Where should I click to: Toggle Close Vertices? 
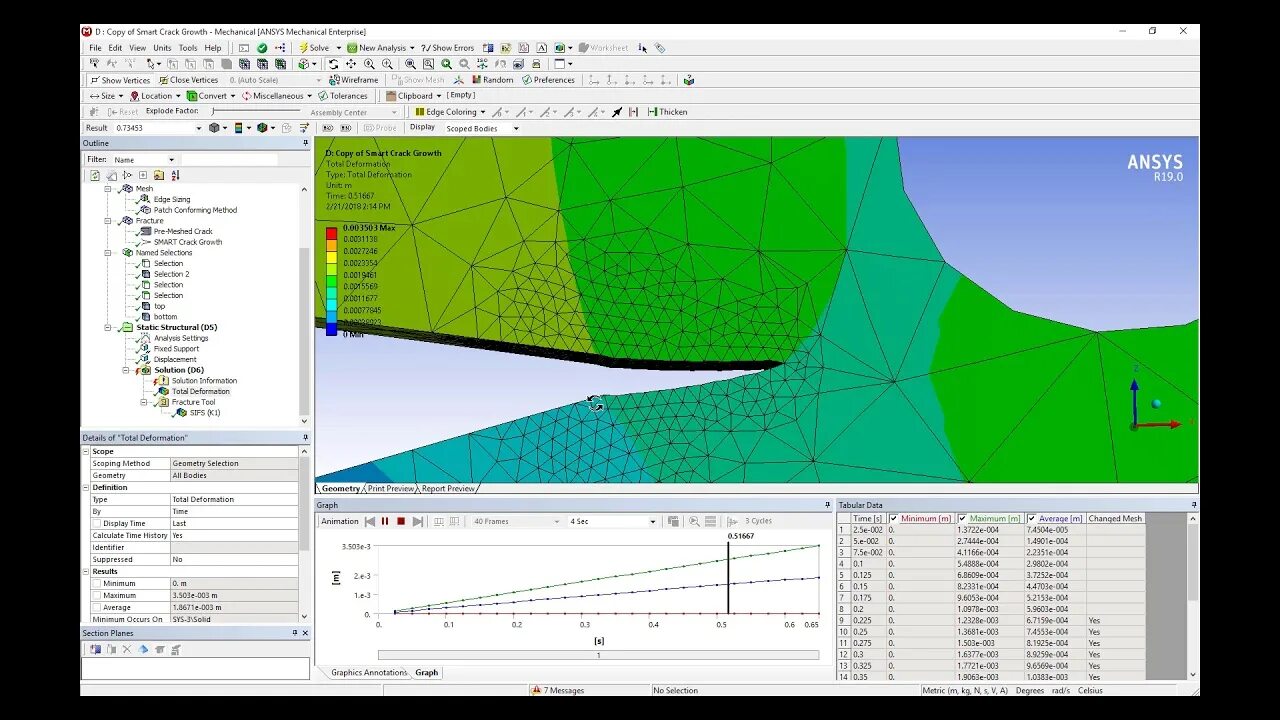tap(188, 80)
